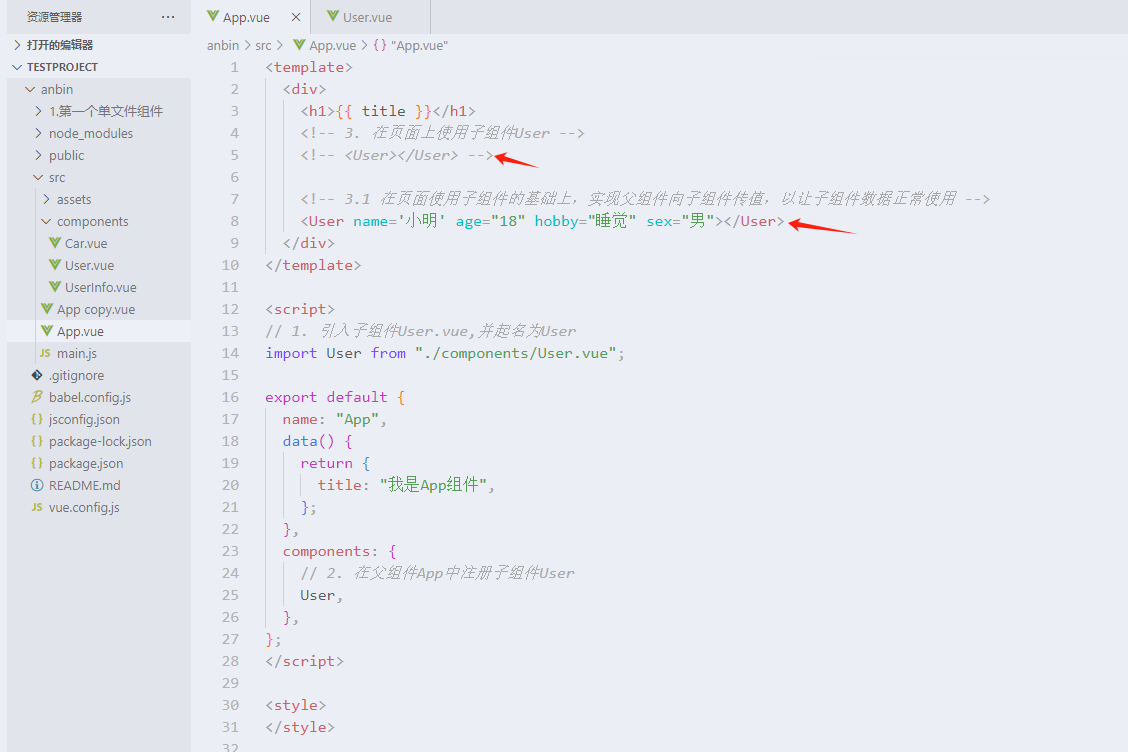Click Vue icon of UserInfo.vue file
This screenshot has width=1128, height=752.
[55, 287]
